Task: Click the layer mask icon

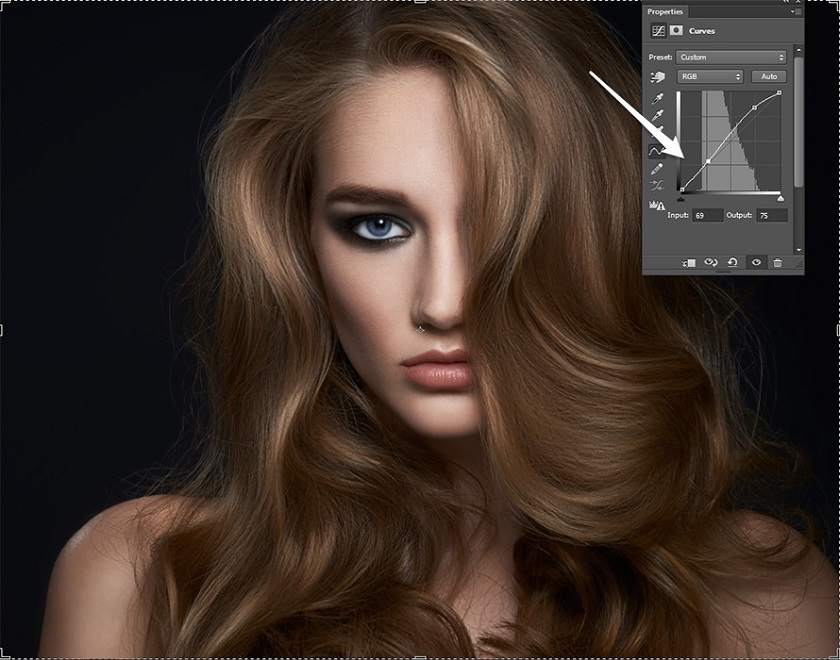Action: [x=676, y=31]
